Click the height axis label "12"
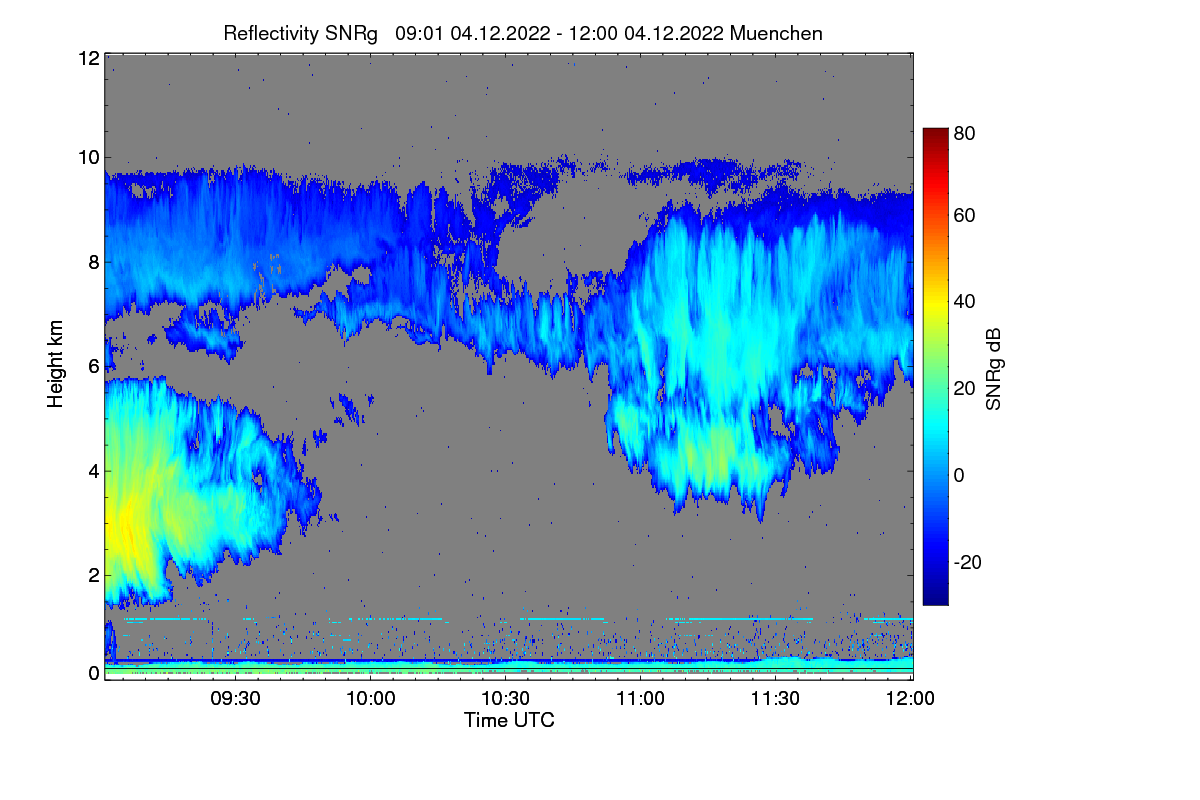Viewport: 1200px width, 800px height. (88, 58)
